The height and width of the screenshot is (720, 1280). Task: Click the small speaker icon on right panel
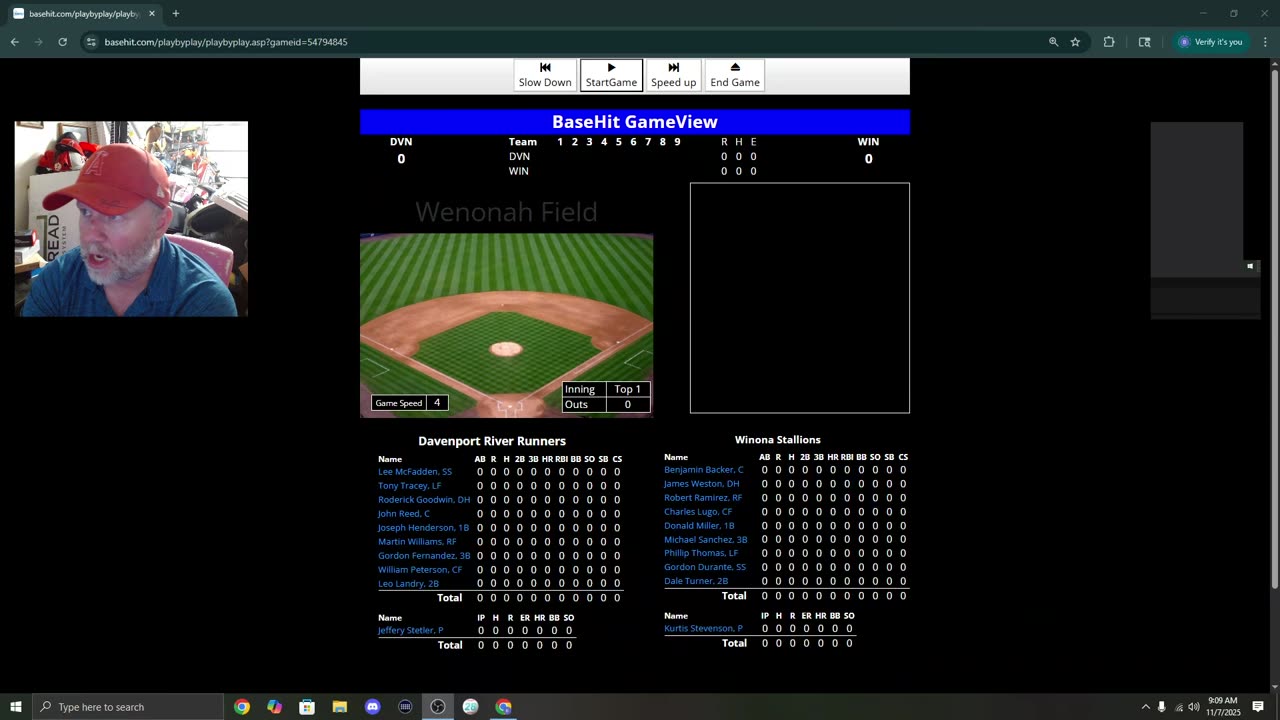[1250, 266]
